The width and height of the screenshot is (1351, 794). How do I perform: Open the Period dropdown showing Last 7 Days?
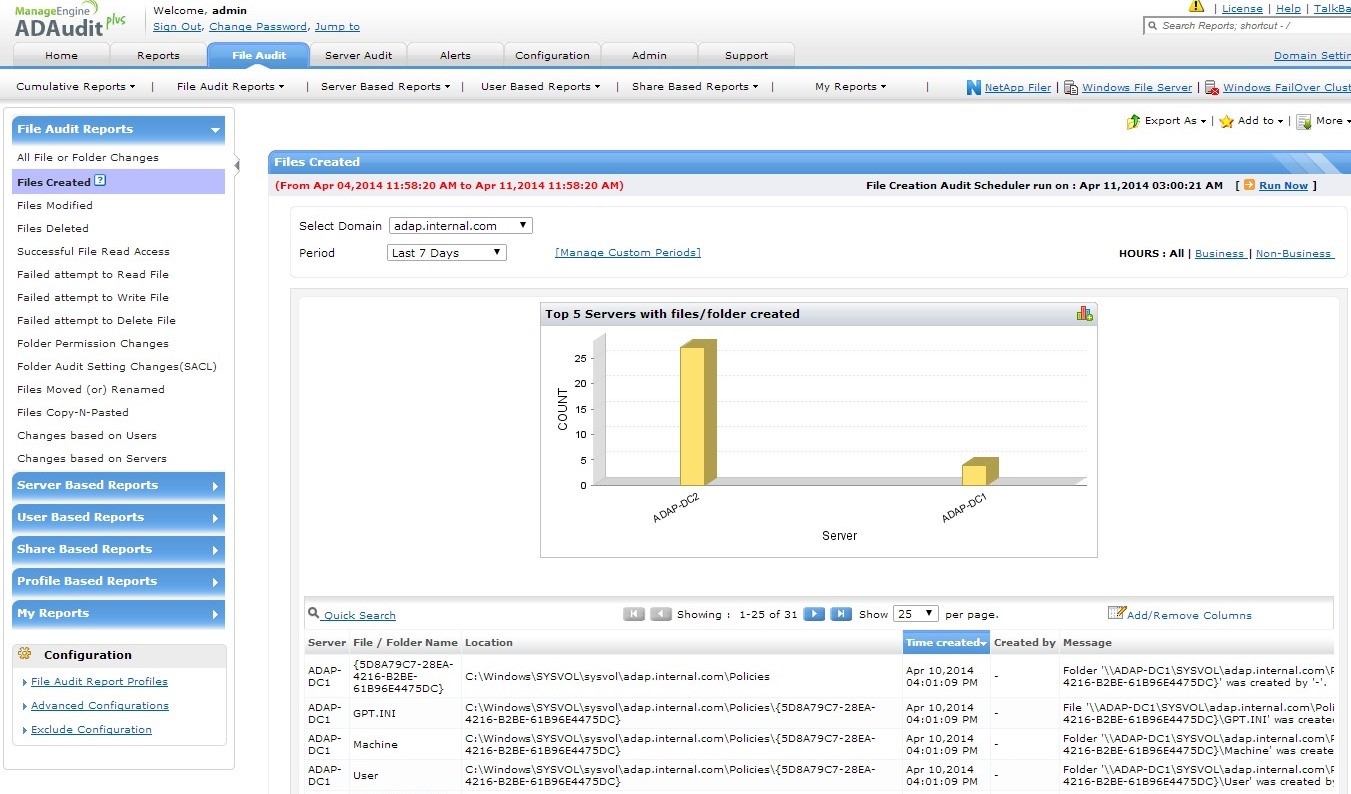pyautogui.click(x=447, y=253)
